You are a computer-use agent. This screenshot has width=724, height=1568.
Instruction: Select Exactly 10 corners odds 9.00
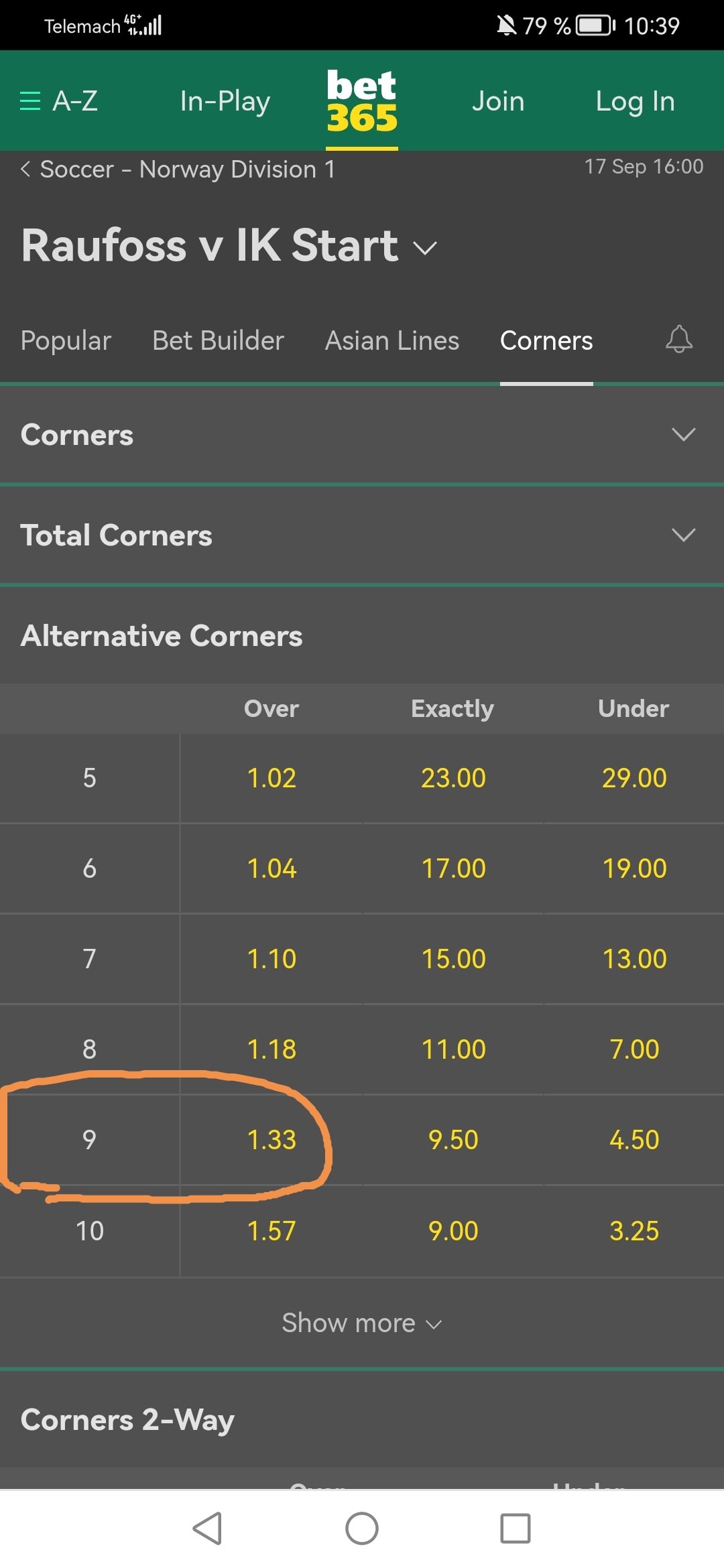pyautogui.click(x=453, y=1230)
